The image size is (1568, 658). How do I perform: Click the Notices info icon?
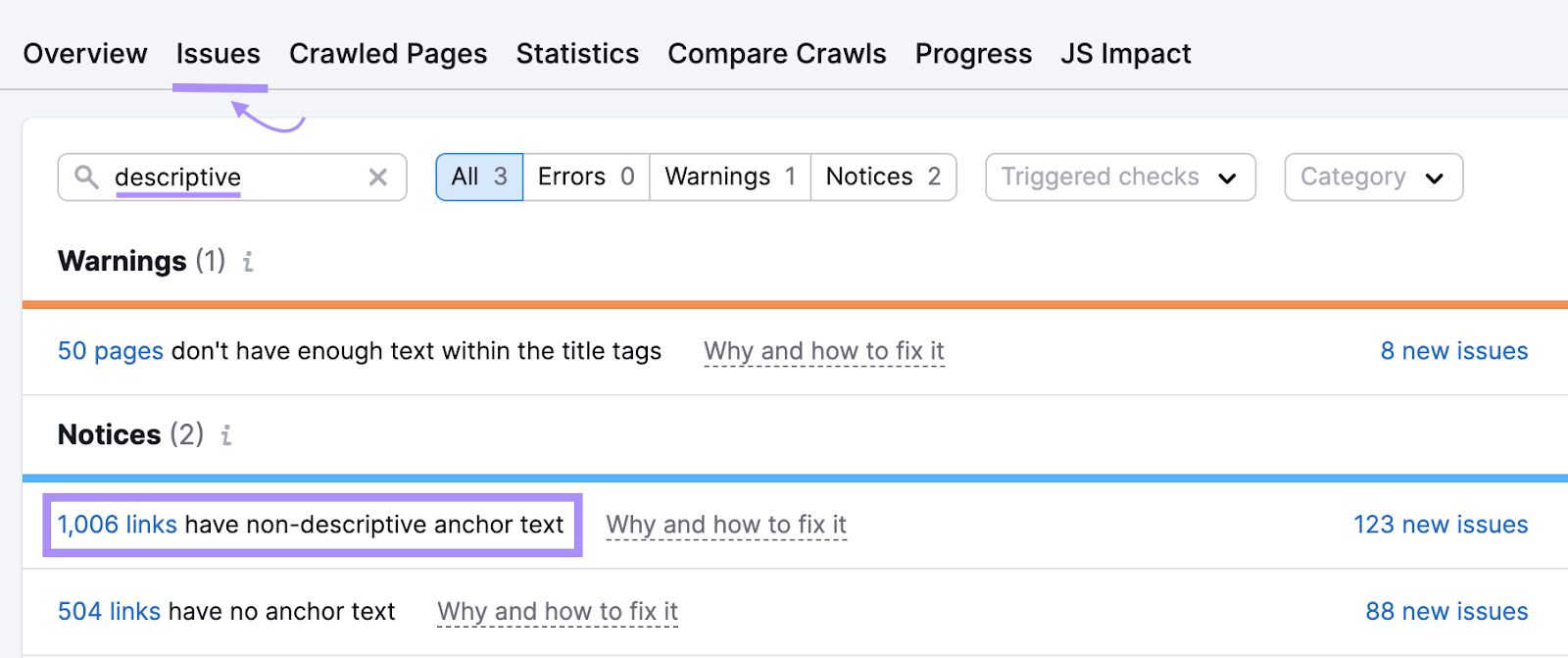pyautogui.click(x=226, y=435)
